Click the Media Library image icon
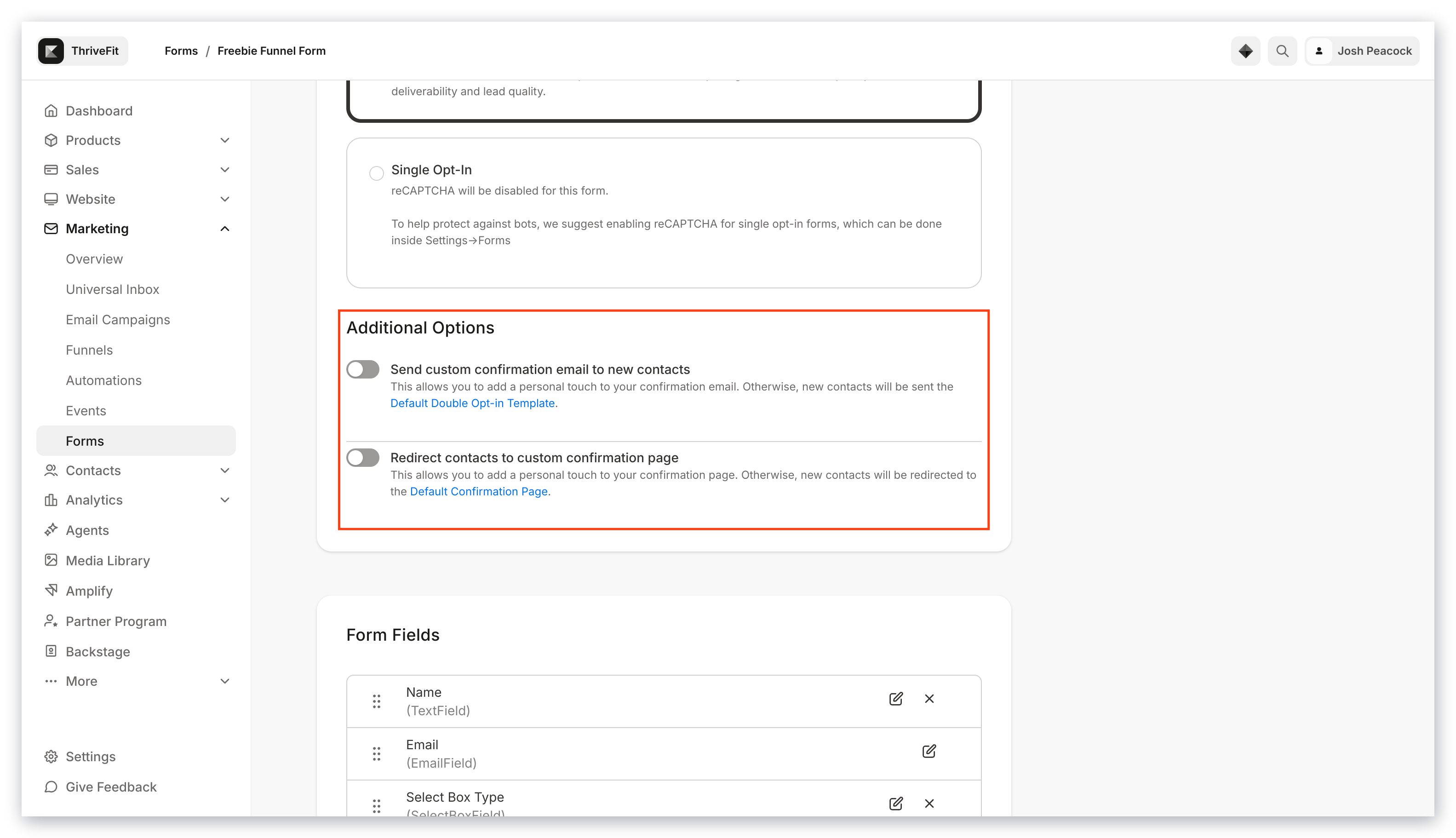 point(51,560)
